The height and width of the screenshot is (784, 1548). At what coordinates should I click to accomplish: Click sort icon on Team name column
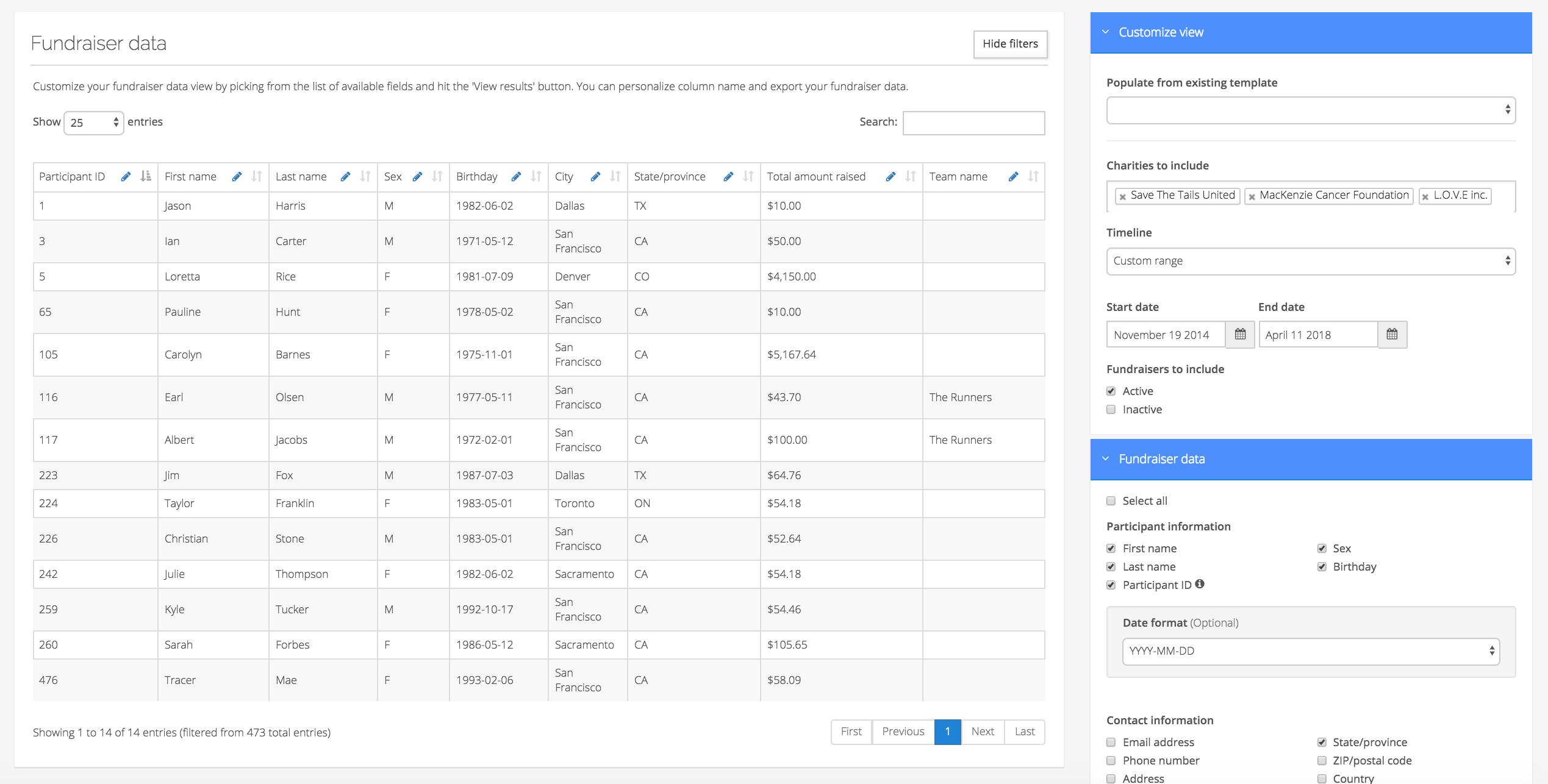(1033, 177)
